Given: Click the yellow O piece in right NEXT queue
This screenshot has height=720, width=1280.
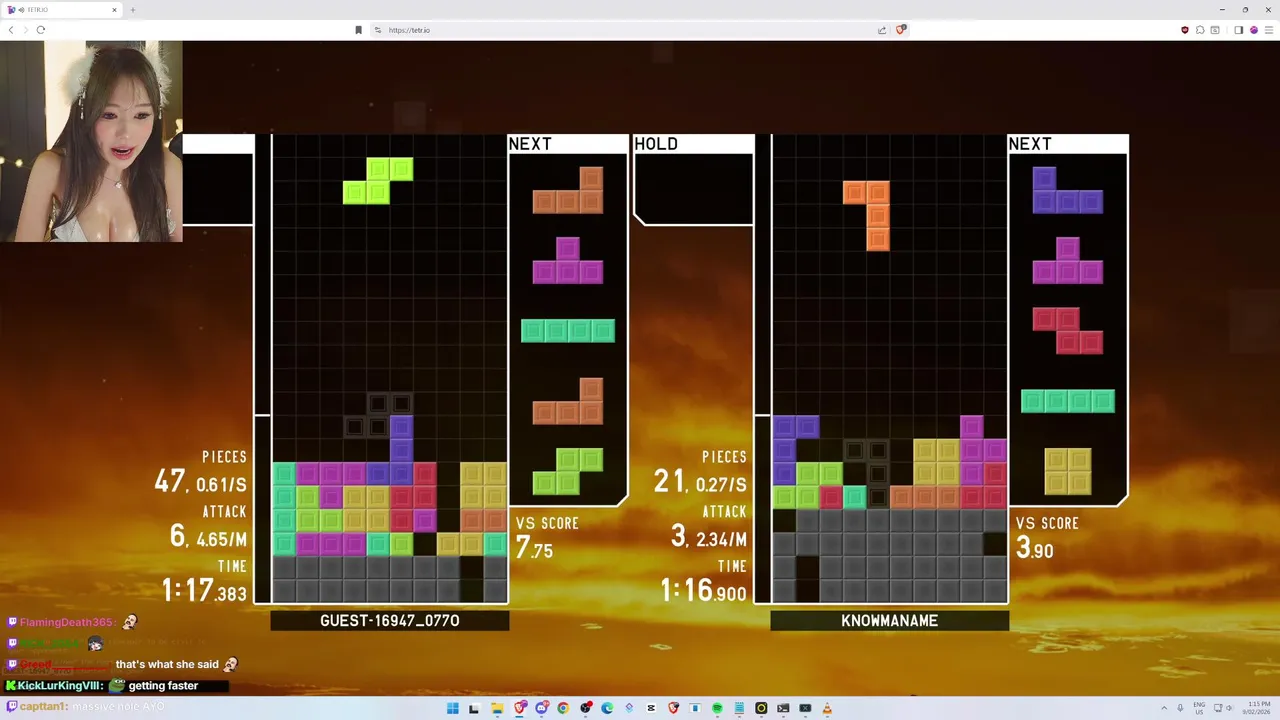Looking at the screenshot, I should pos(1068,471).
